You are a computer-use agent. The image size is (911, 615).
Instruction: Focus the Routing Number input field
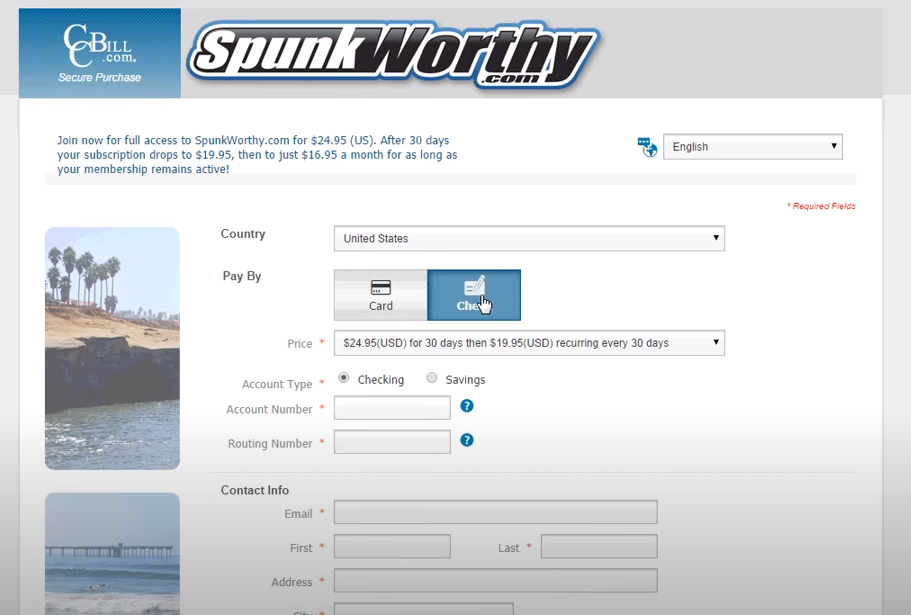click(x=392, y=442)
